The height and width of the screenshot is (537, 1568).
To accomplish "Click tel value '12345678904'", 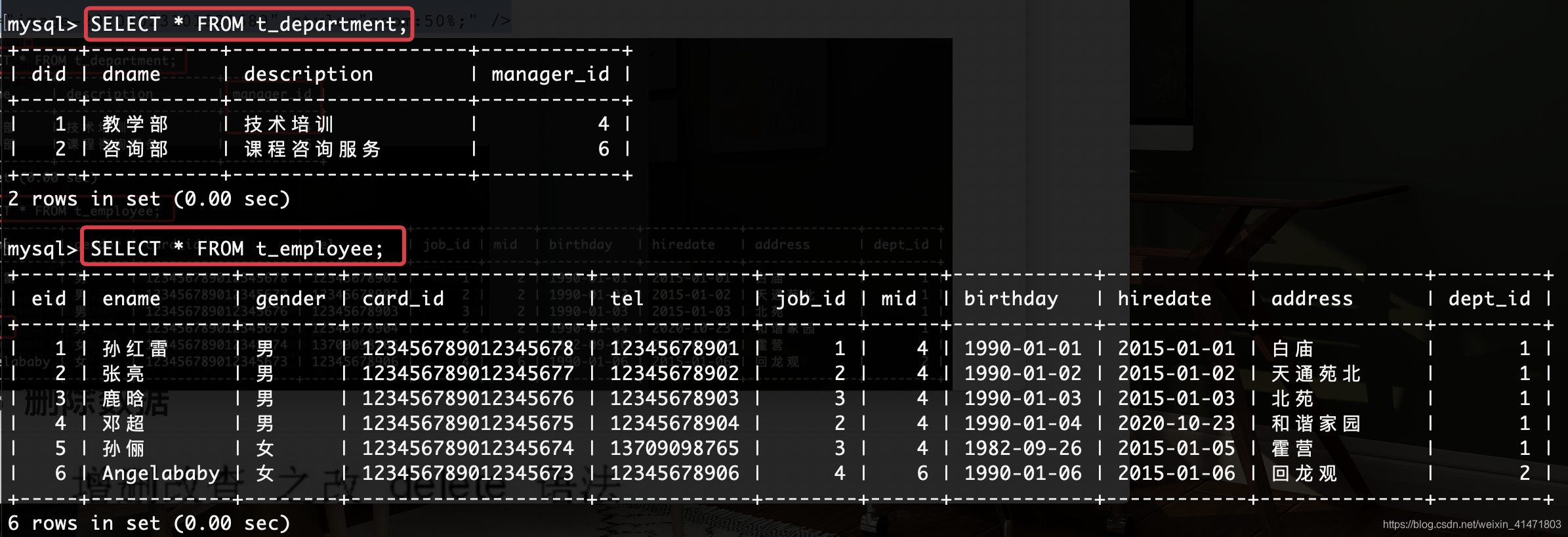I will 675,423.
